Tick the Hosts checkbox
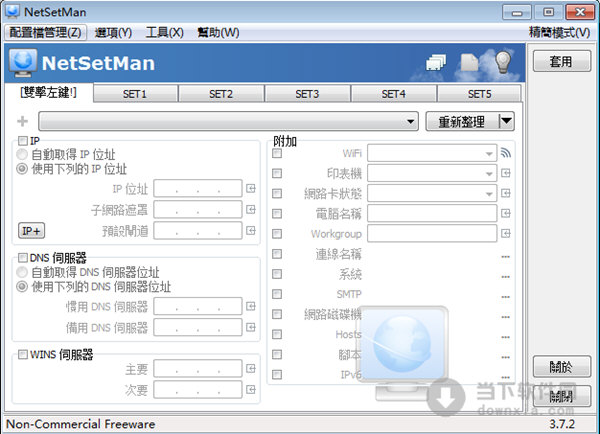 click(277, 334)
